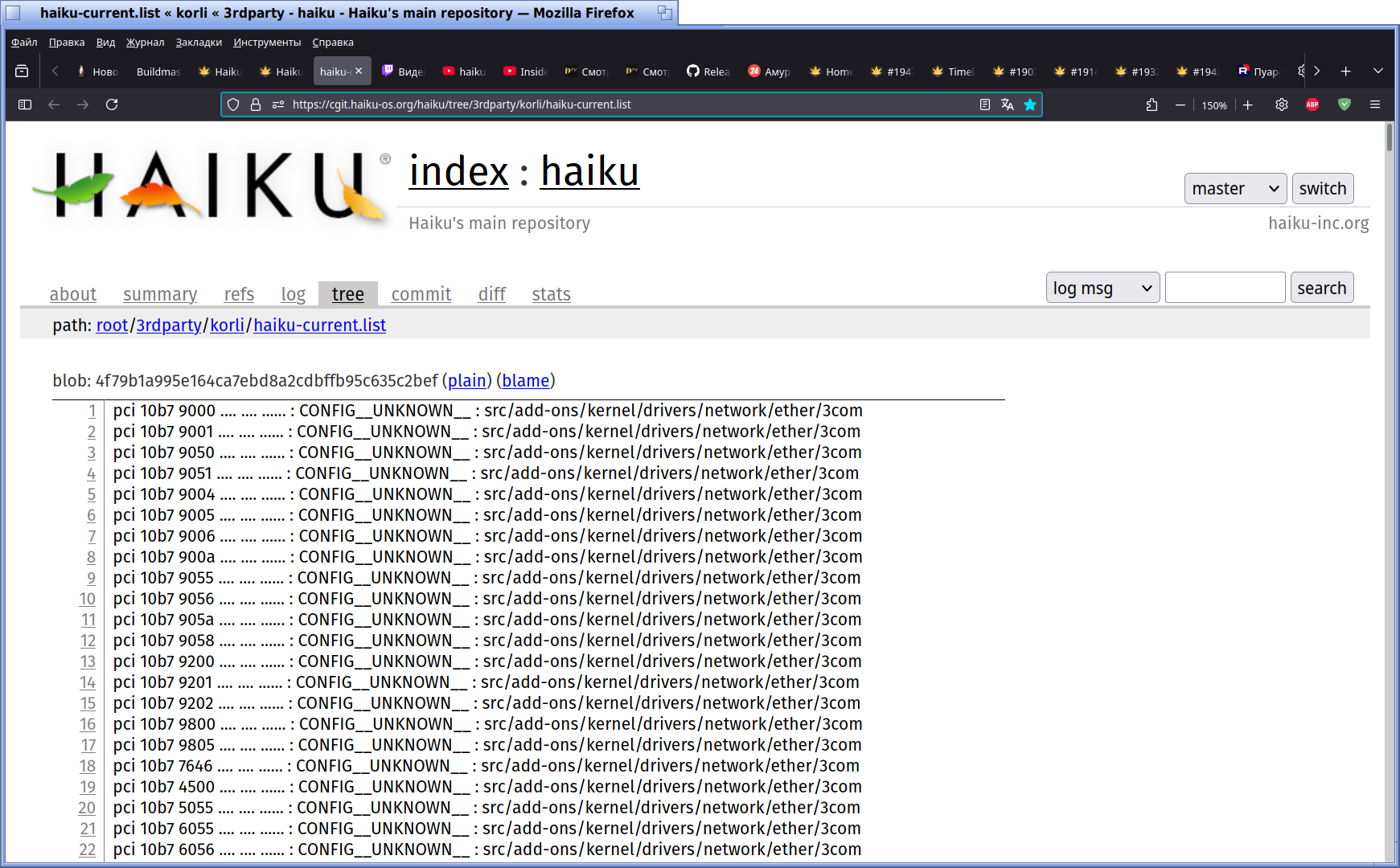
Task: Open the Файл menu
Action: 24,43
